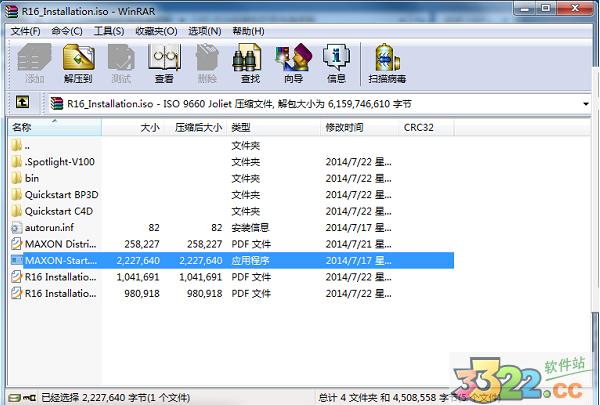The height and width of the screenshot is (405, 600).
Task: Select the autorun.inf file name
Action: click(x=49, y=227)
